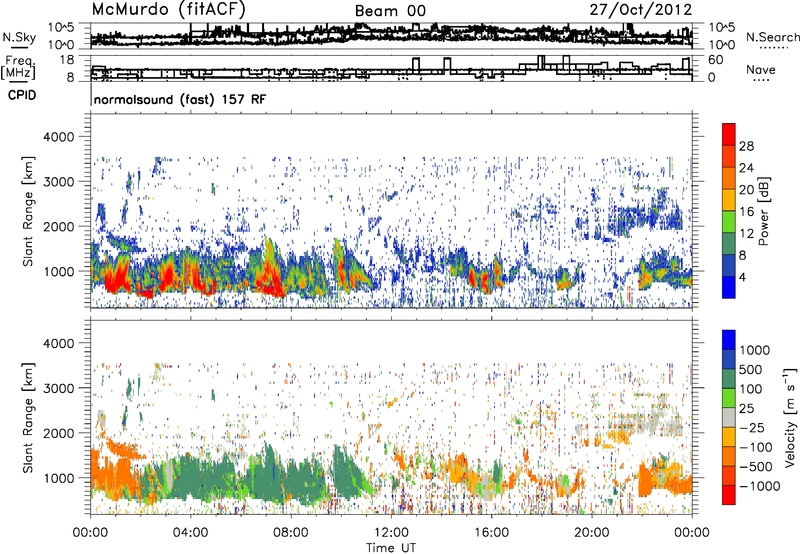Click power panel 'Slant Range [km]' axis label
Viewport: 800px width, 554px height.
(x=28, y=211)
